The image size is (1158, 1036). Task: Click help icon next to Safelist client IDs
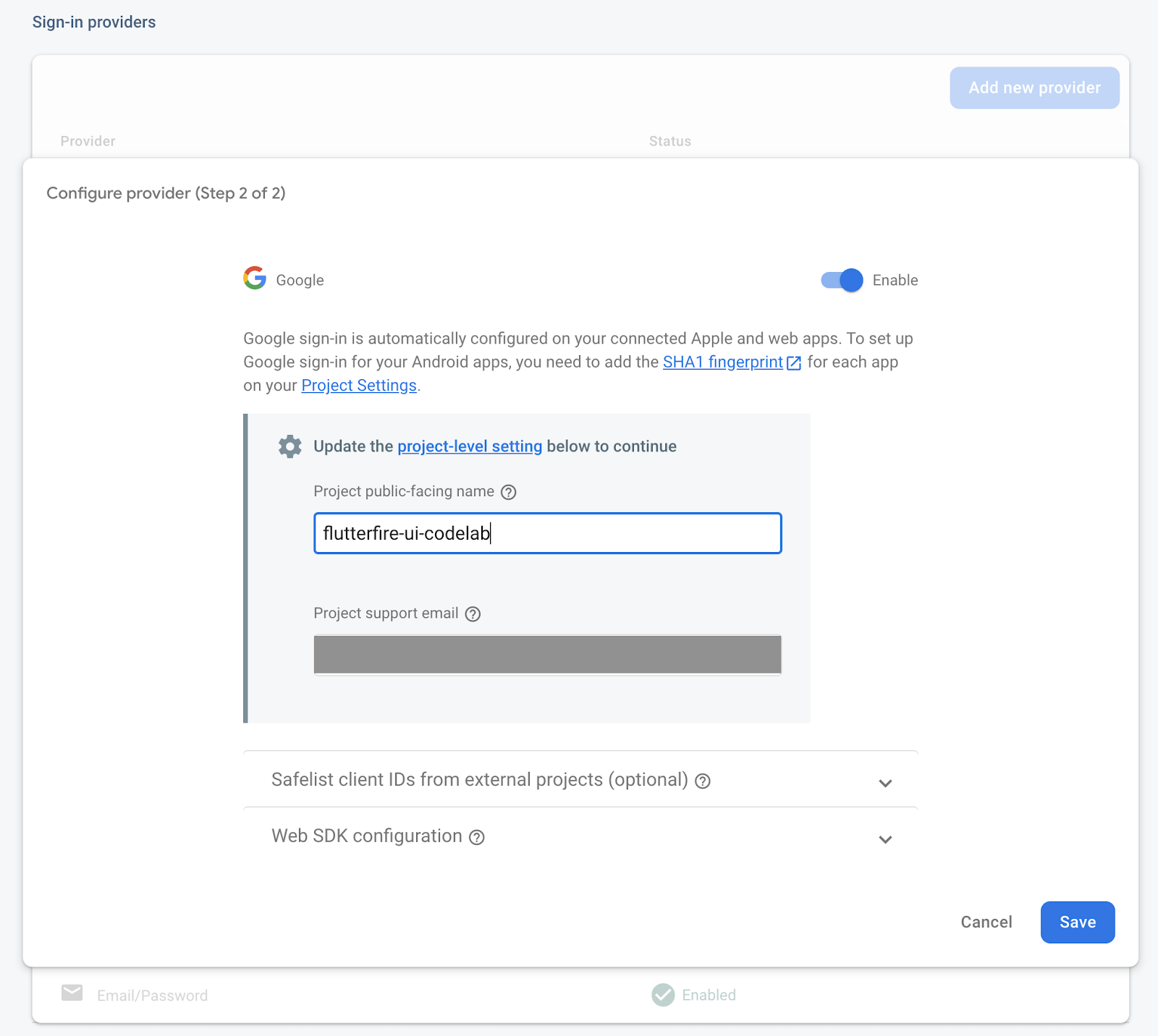[702, 781]
